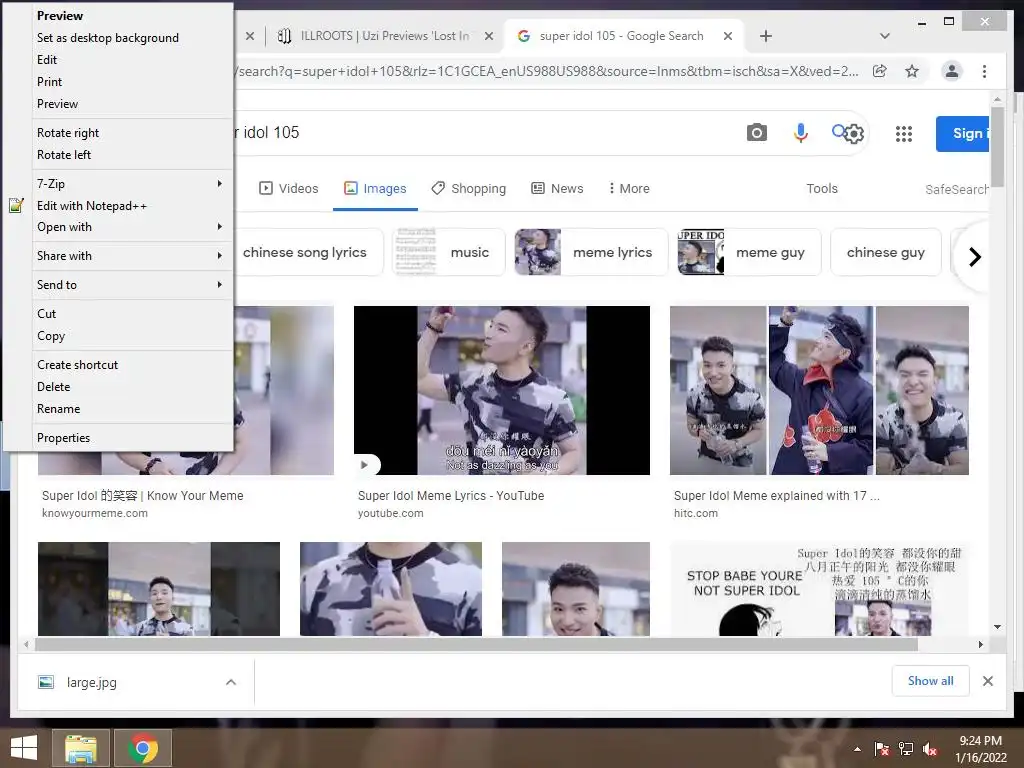Open File Explorer from taskbar

(x=80, y=748)
